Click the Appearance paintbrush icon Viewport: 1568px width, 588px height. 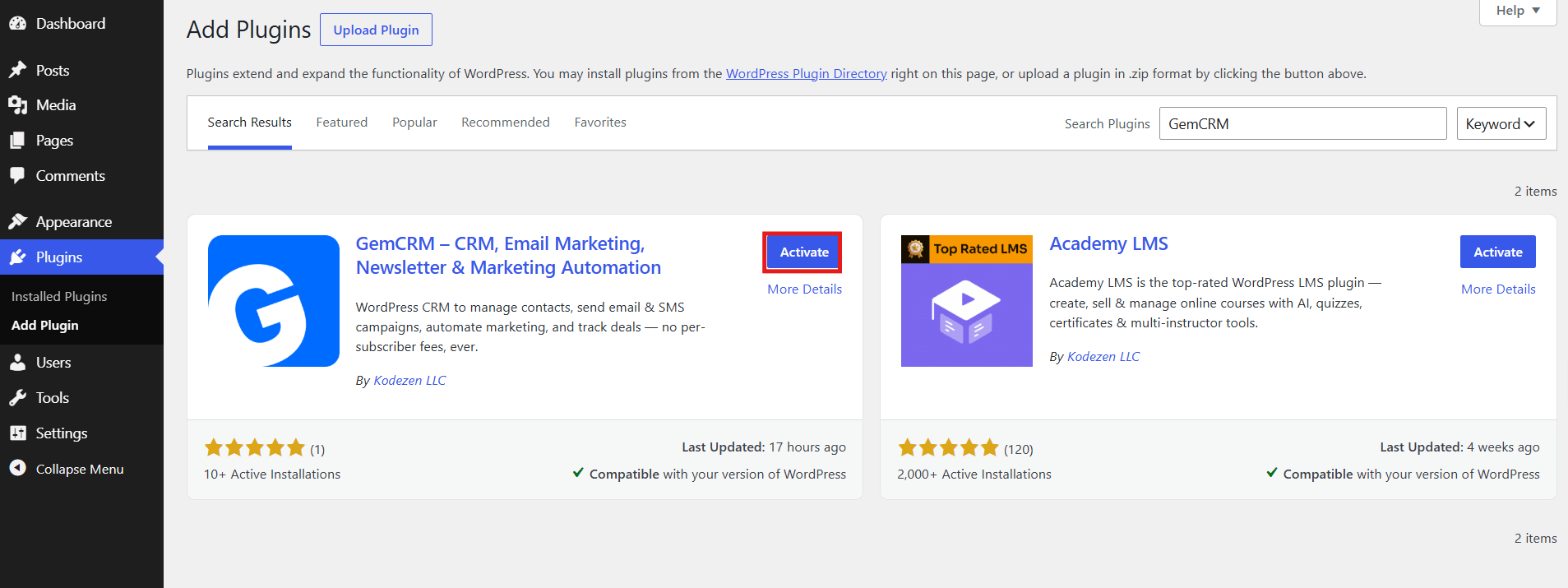17,222
